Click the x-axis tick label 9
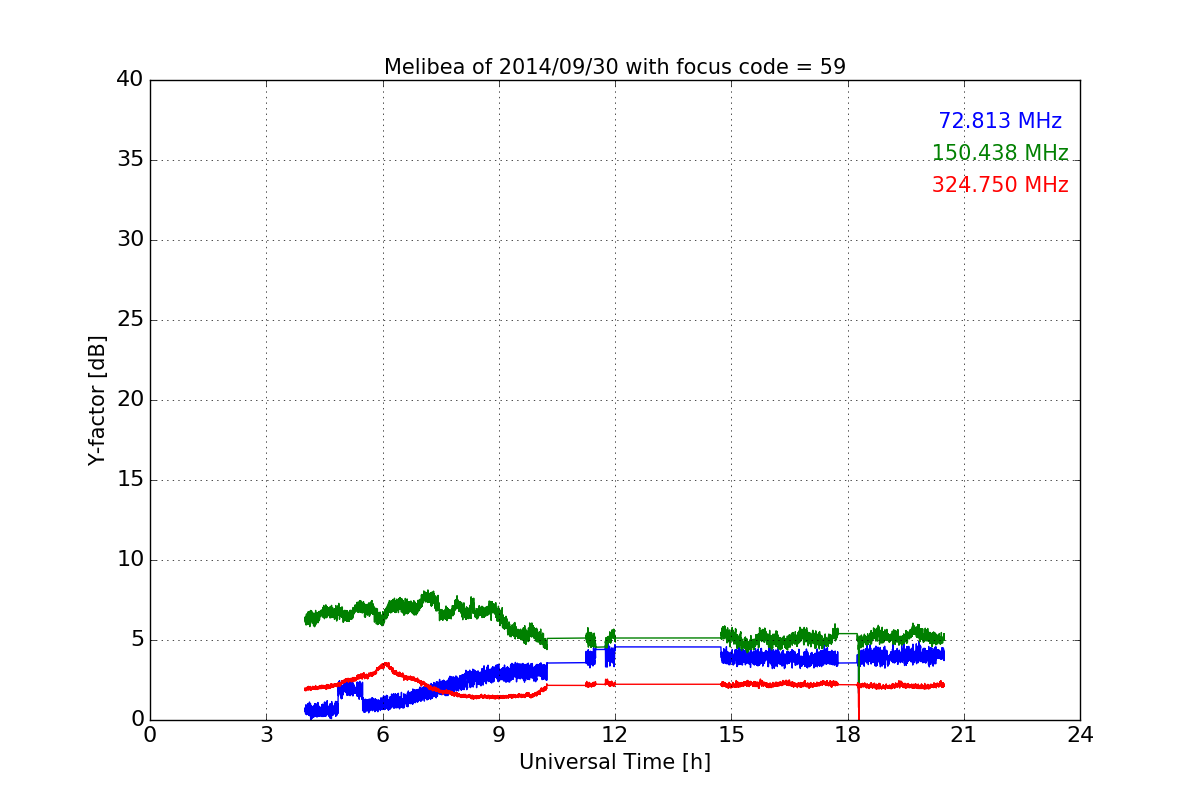Viewport: 1200px width, 800px height. click(x=499, y=734)
